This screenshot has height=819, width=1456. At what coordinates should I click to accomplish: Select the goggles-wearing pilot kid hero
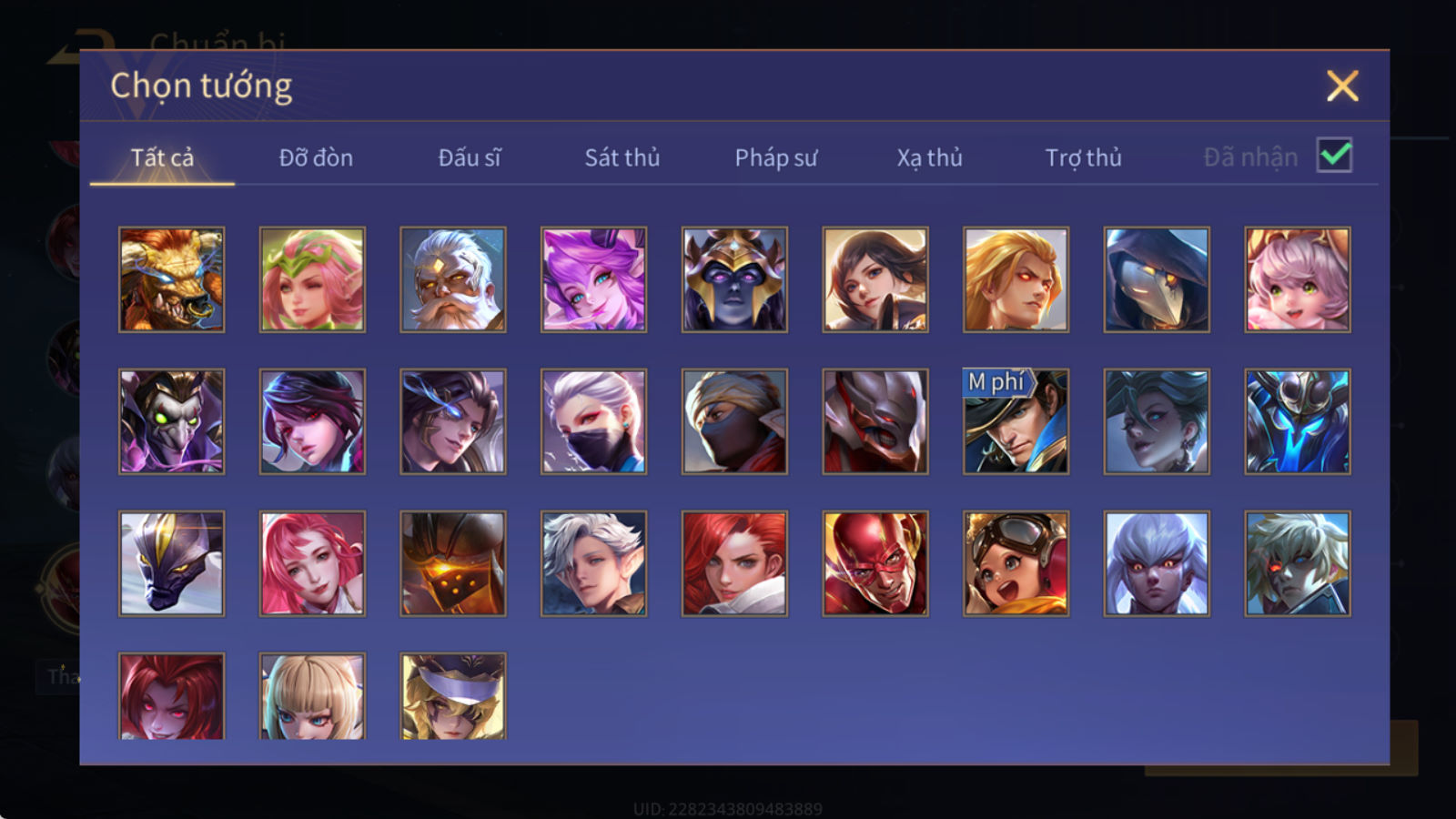tap(1016, 563)
